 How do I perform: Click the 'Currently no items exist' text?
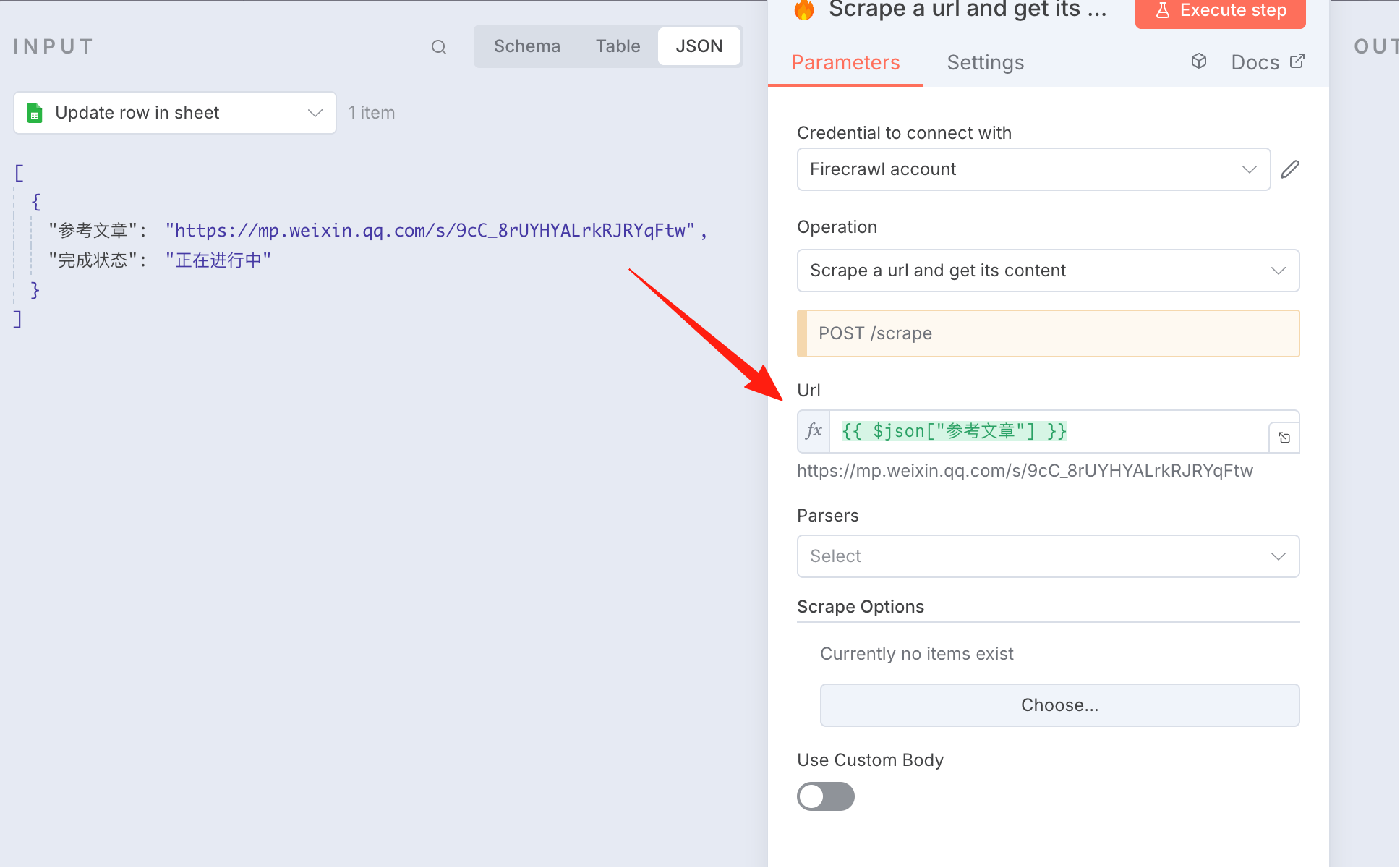(916, 654)
